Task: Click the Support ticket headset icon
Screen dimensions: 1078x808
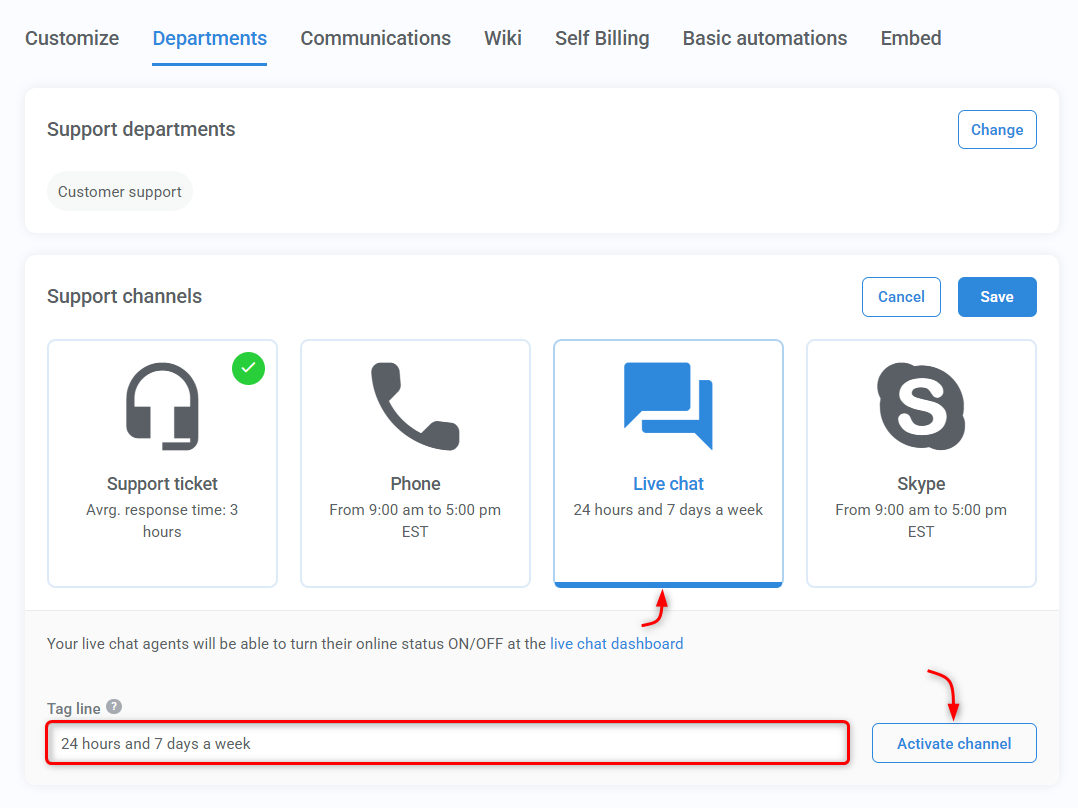Action: coord(162,405)
